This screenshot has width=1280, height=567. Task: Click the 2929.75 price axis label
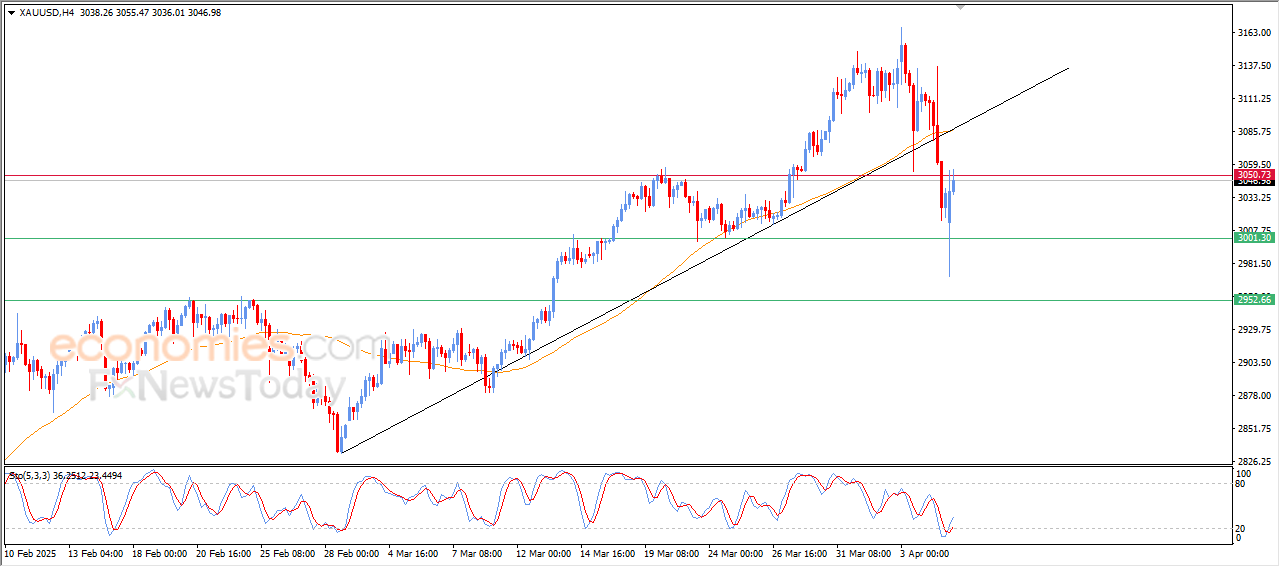[x=1254, y=330]
